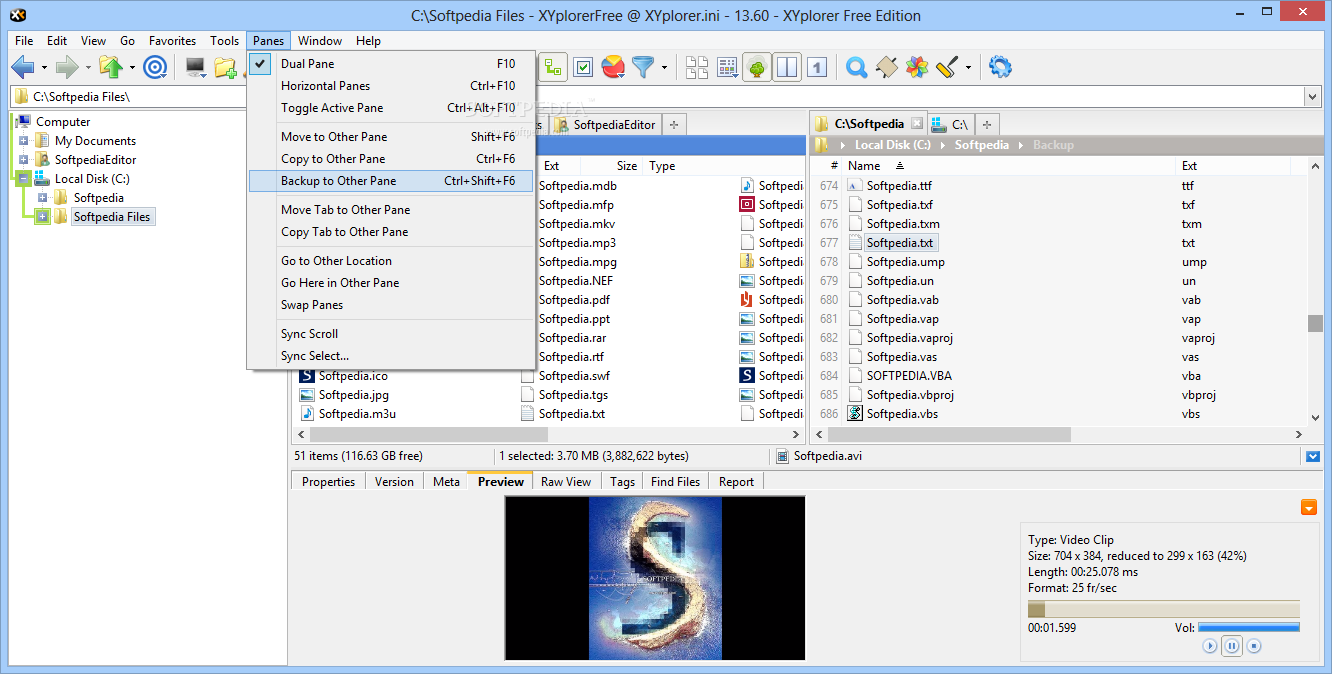Click the Softpedia.ttf font file icon

855,185
